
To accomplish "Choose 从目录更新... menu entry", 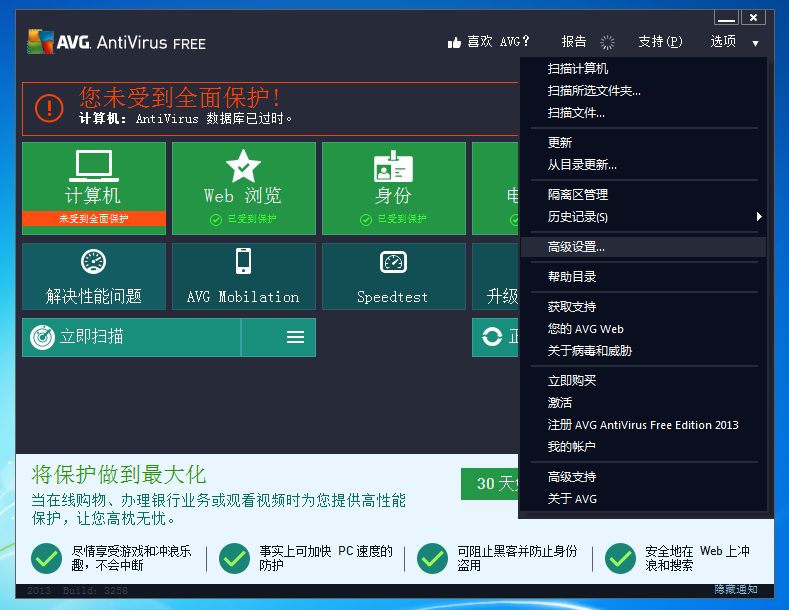I will pyautogui.click(x=644, y=165).
